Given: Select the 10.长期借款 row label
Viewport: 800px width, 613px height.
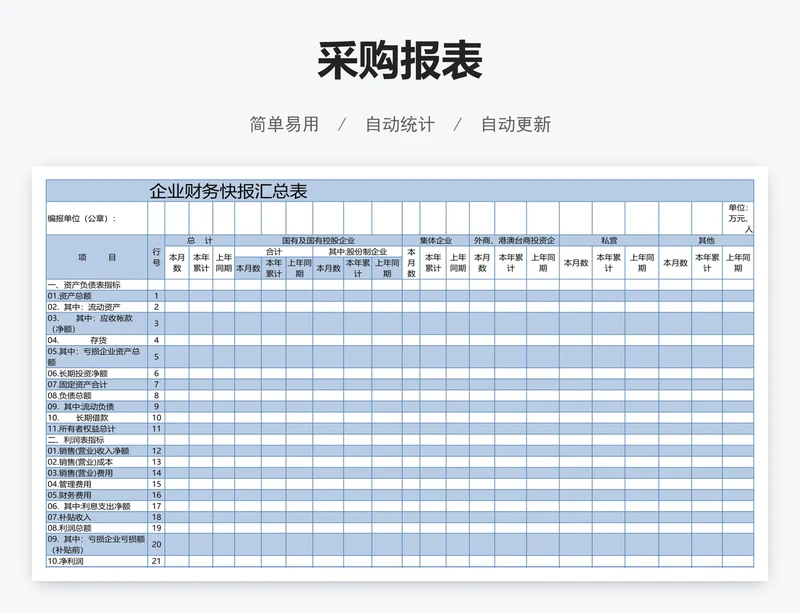Looking at the screenshot, I should pyautogui.click(x=97, y=418).
